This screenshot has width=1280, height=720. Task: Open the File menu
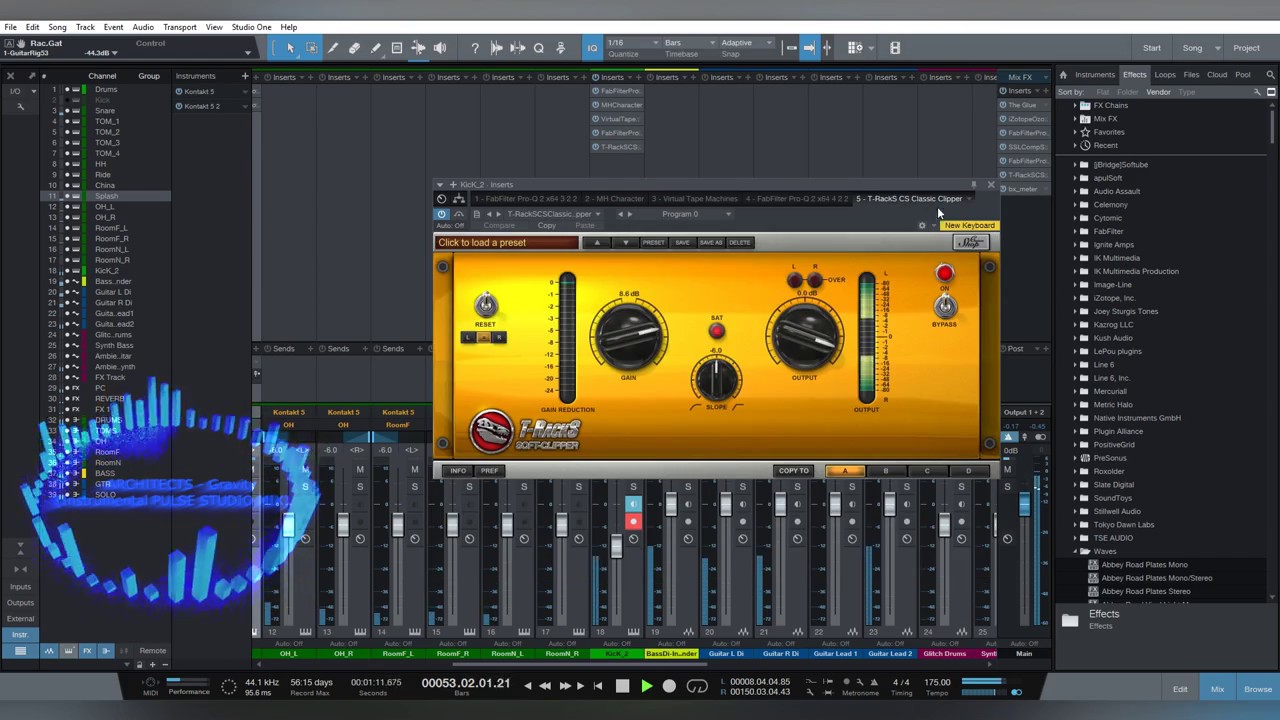pyautogui.click(x=10, y=27)
